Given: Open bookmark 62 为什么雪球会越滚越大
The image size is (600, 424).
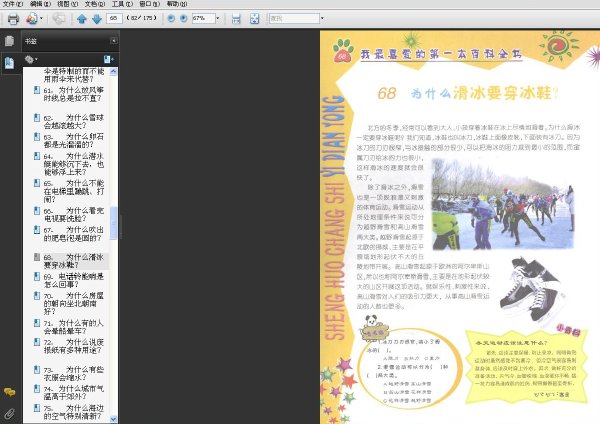Looking at the screenshot, I should point(73,122).
